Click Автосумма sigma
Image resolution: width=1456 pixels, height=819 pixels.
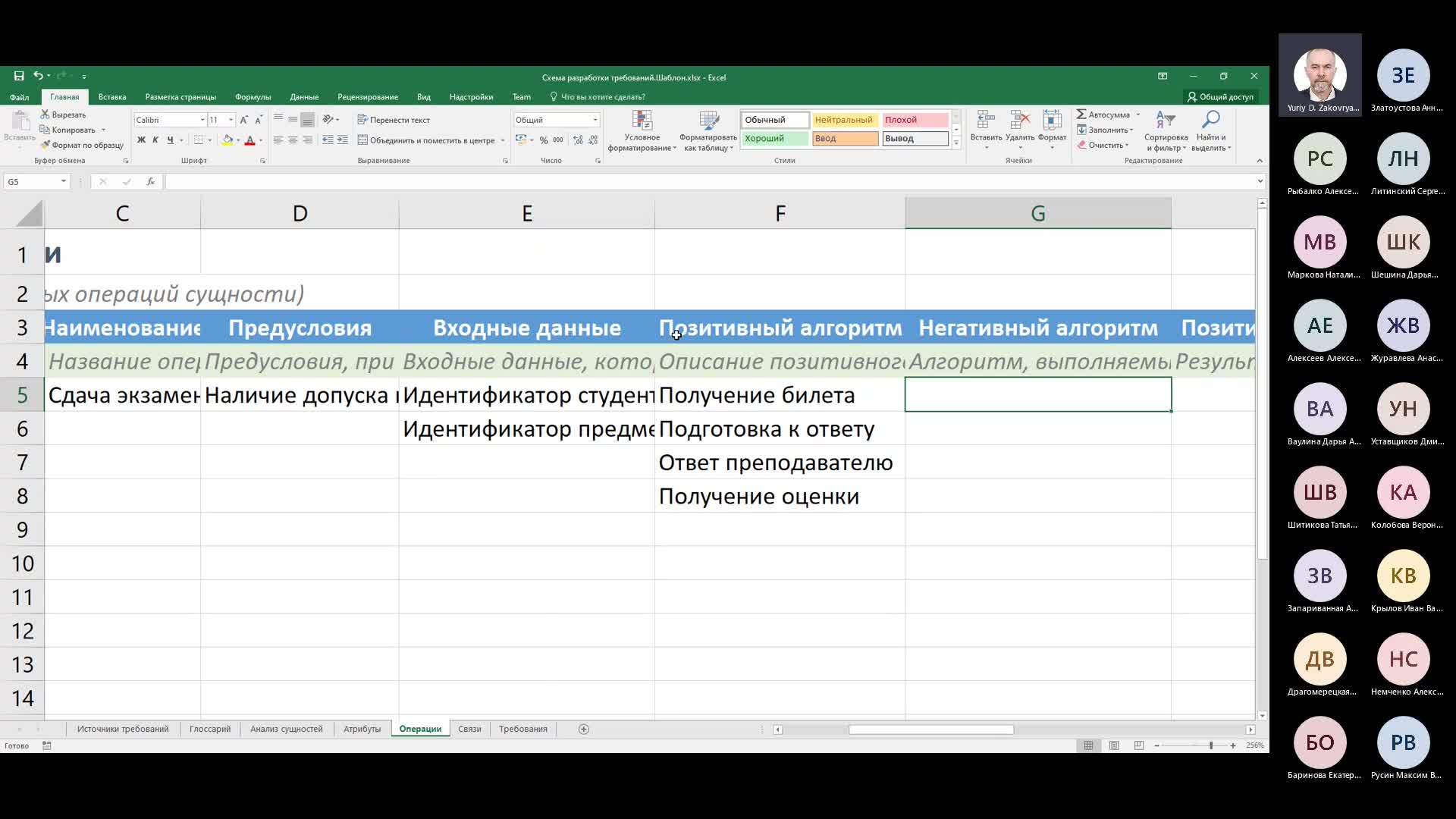coord(1103,115)
